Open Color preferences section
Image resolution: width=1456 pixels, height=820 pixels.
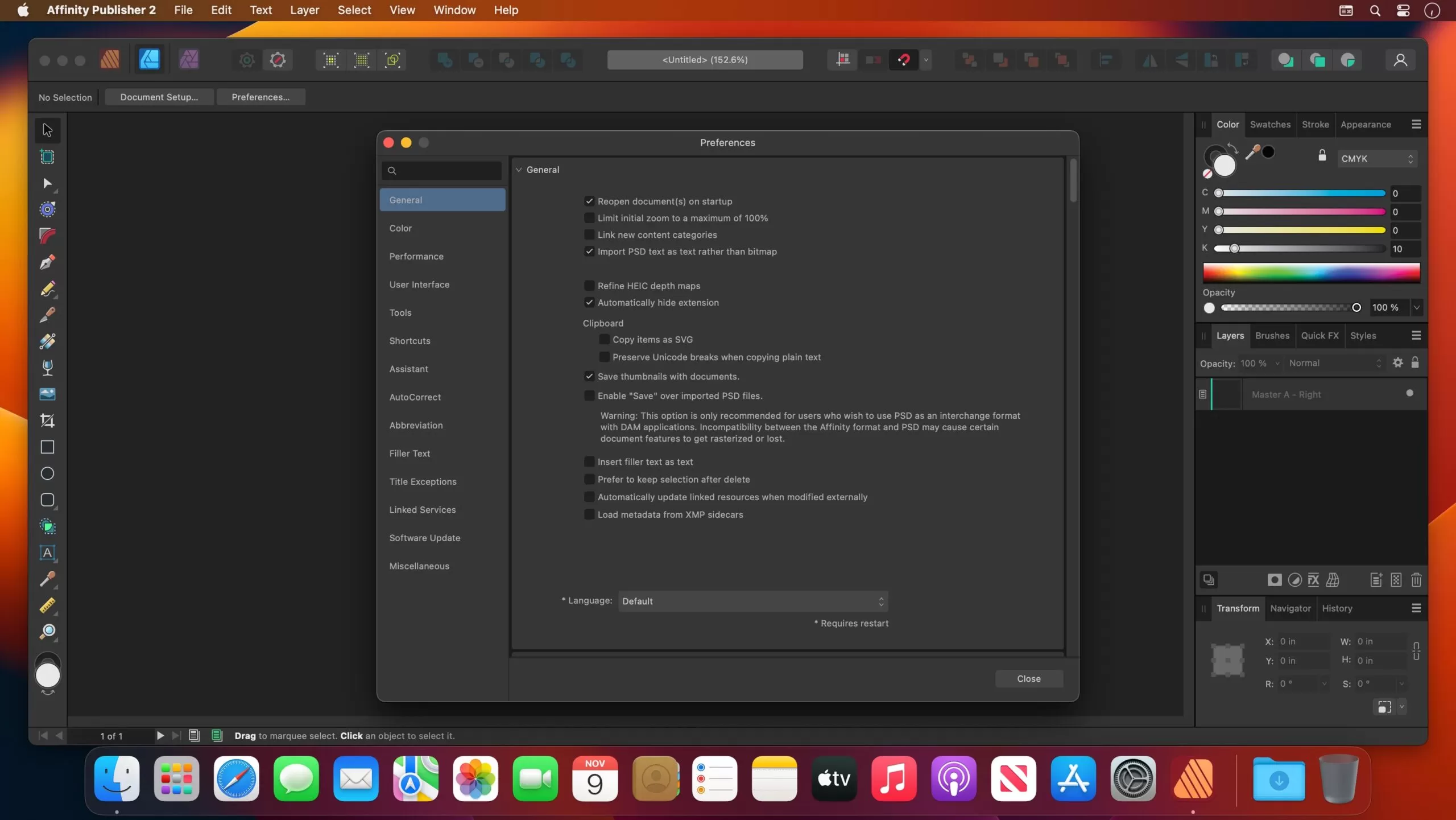tap(400, 228)
